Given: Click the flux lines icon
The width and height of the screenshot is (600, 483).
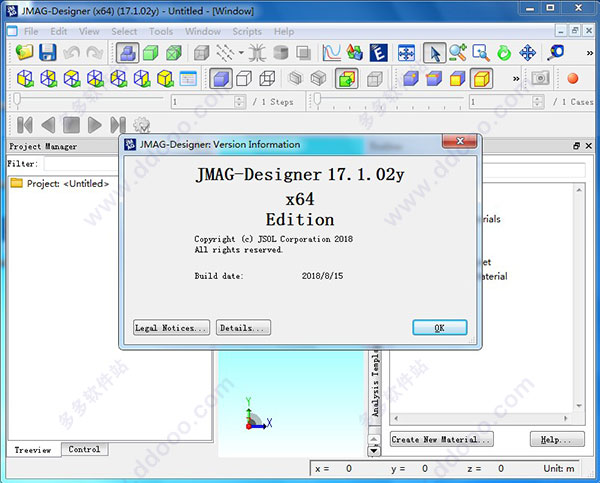Looking at the screenshot, I should coord(257,53).
